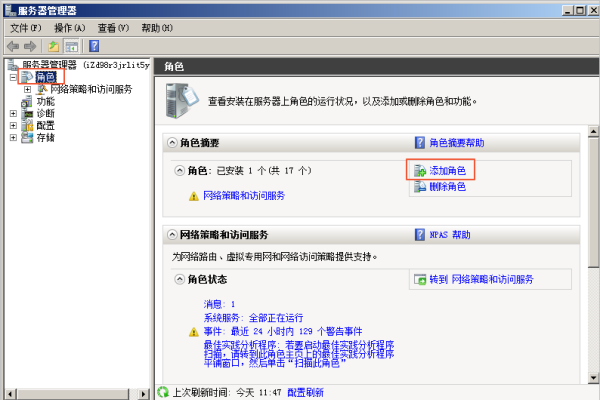The height and width of the screenshot is (400, 600).
Task: Click 转到 网络策略和访问服务 link
Action: click(x=481, y=279)
